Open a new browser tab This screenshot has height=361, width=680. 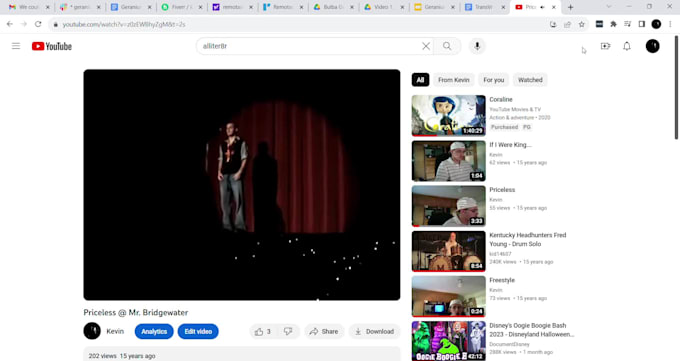pyautogui.click(x=570, y=7)
